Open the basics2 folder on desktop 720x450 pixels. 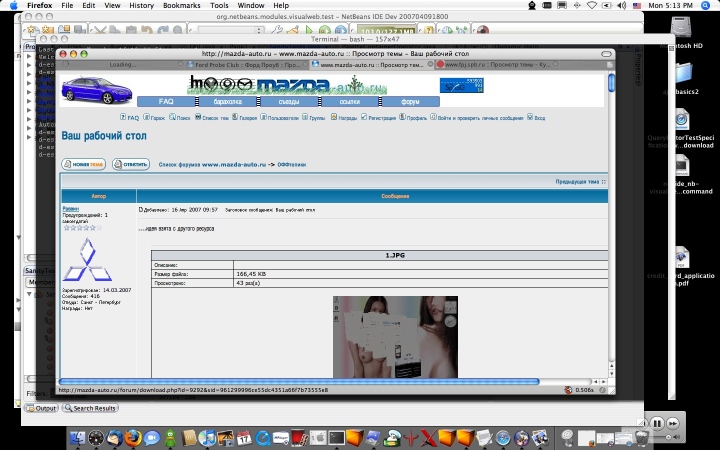coord(683,73)
